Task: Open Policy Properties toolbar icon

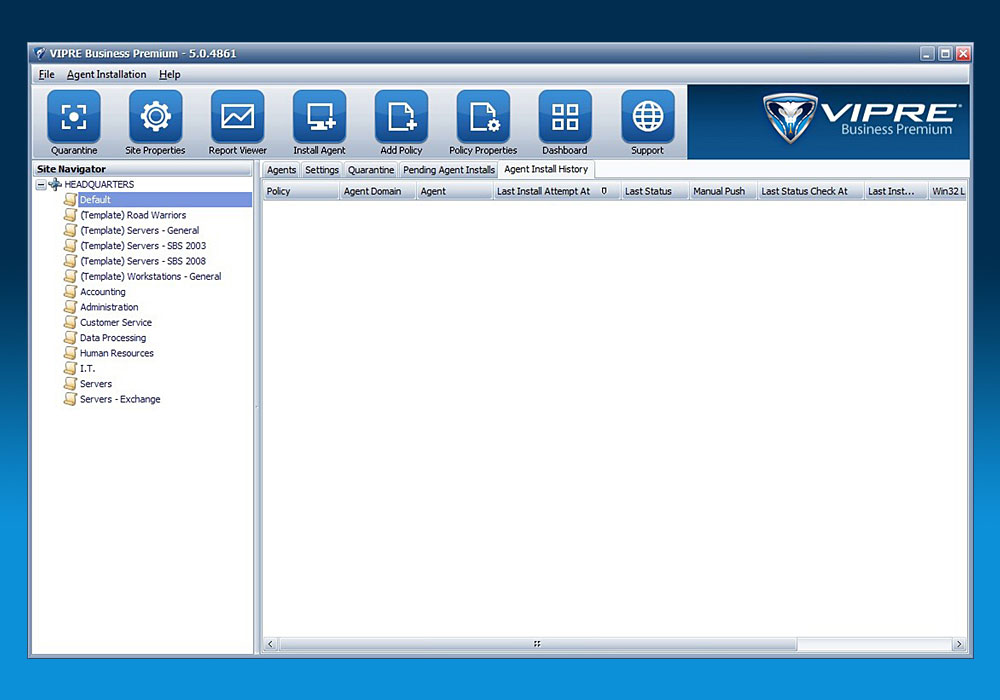Action: (x=483, y=117)
